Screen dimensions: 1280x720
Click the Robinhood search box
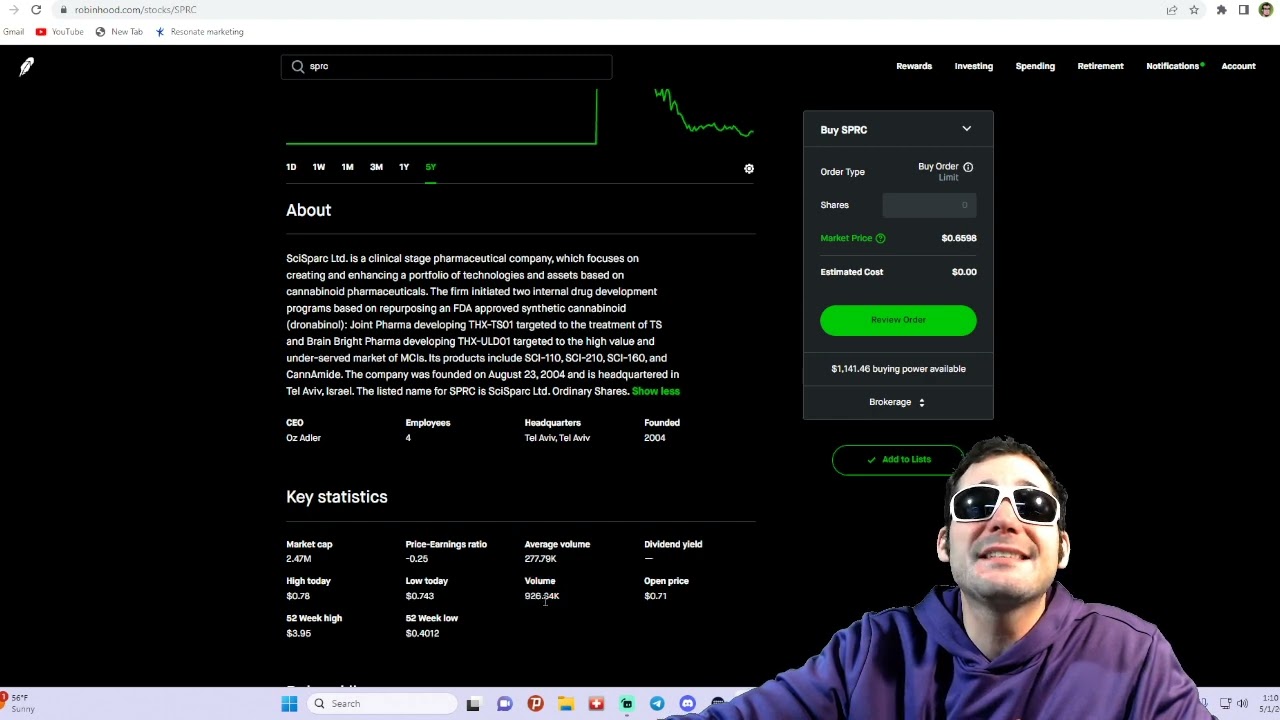447,66
